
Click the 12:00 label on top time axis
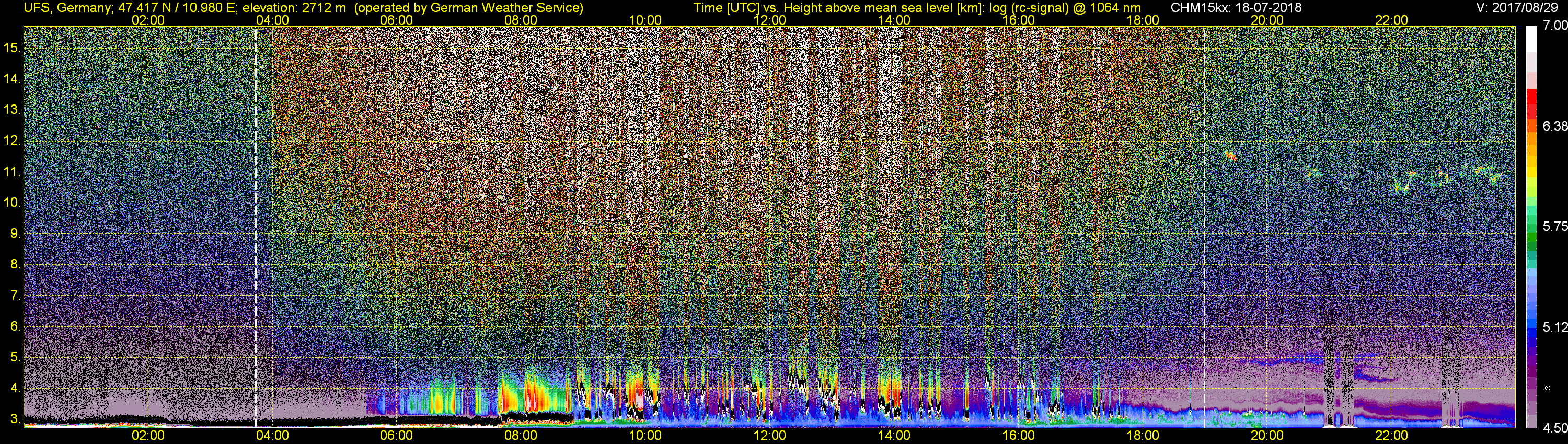point(769,20)
